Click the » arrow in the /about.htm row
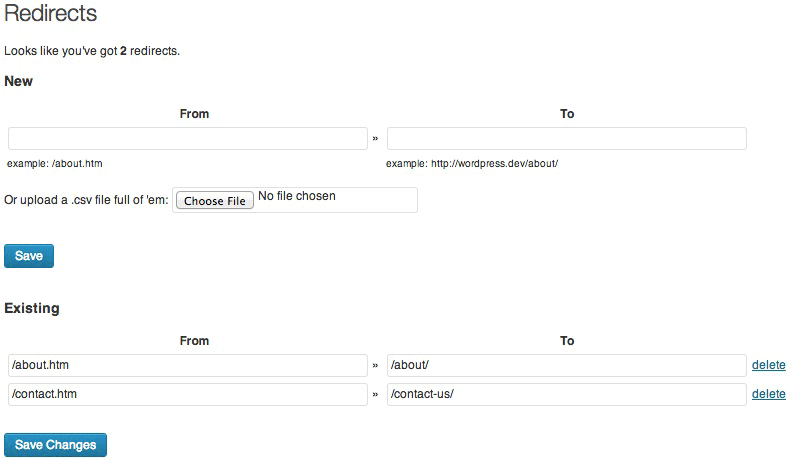Viewport: 792px width, 461px height. [x=375, y=365]
